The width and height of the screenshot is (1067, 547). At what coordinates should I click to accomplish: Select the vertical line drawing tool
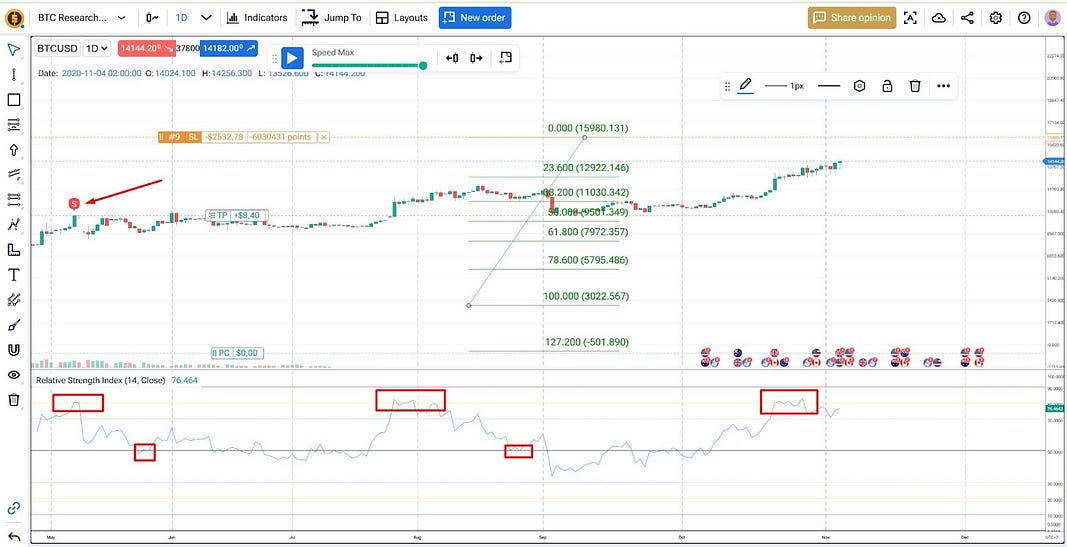(x=14, y=75)
